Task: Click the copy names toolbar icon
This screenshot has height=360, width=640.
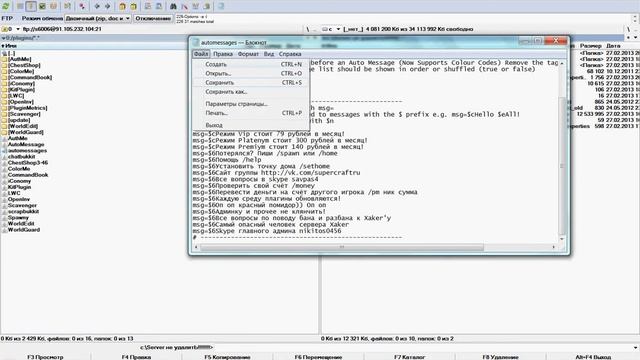Action: tap(207, 6)
